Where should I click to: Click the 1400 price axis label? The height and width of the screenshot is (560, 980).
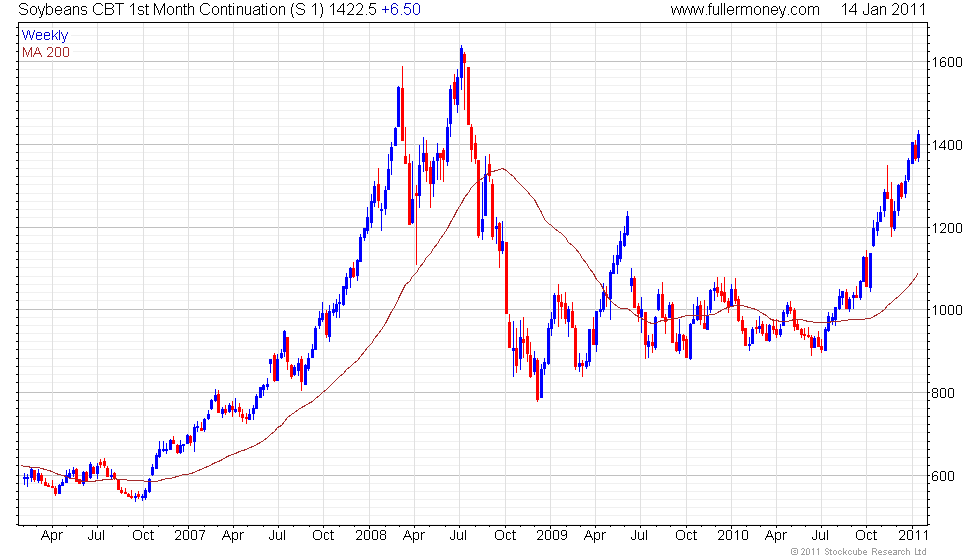pos(946,145)
